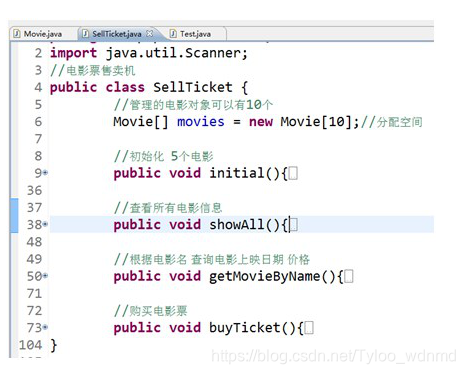Click line number 36 in gutter
This screenshot has height=374, width=465.
coord(35,191)
